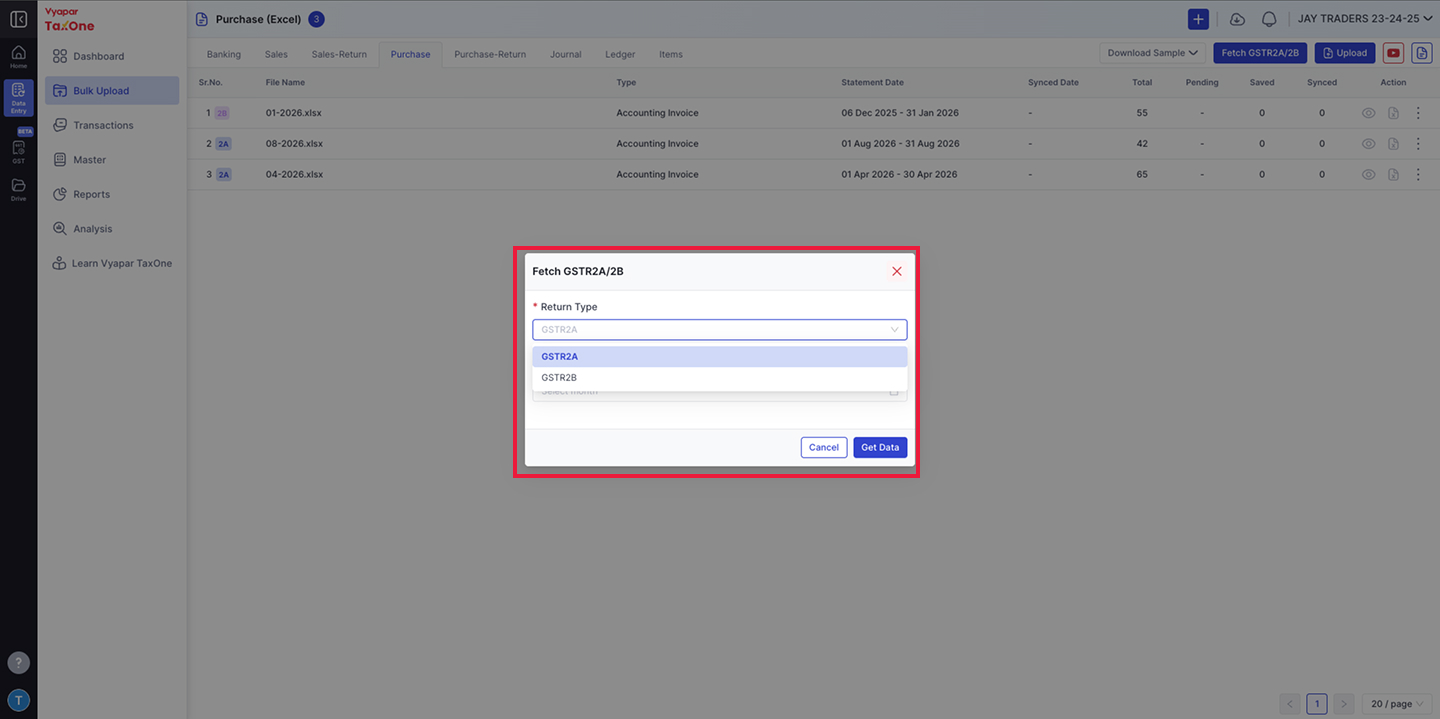Close the Fetch GSTR2A/2B dialog
Screen dimensions: 1440x719
pyautogui.click(x=896, y=271)
